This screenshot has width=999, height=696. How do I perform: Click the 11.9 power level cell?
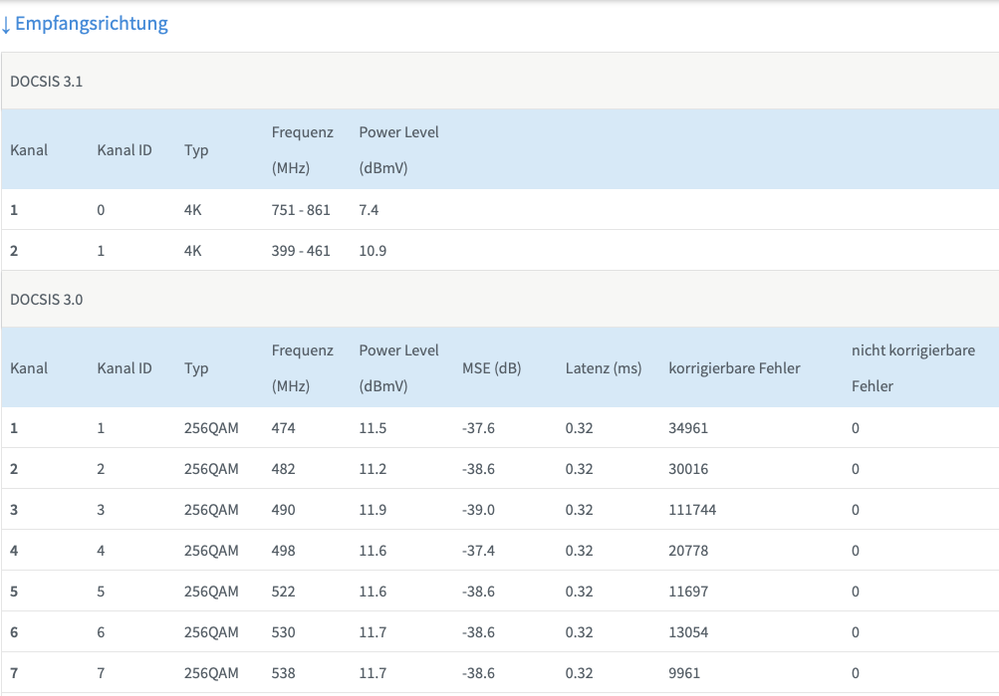[373, 510]
